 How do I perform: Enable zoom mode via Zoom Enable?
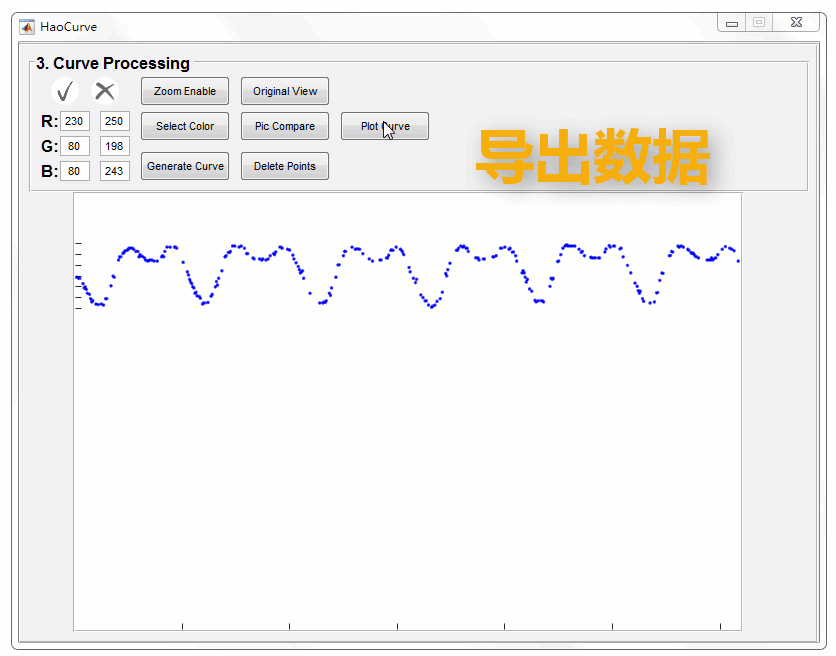click(x=184, y=91)
